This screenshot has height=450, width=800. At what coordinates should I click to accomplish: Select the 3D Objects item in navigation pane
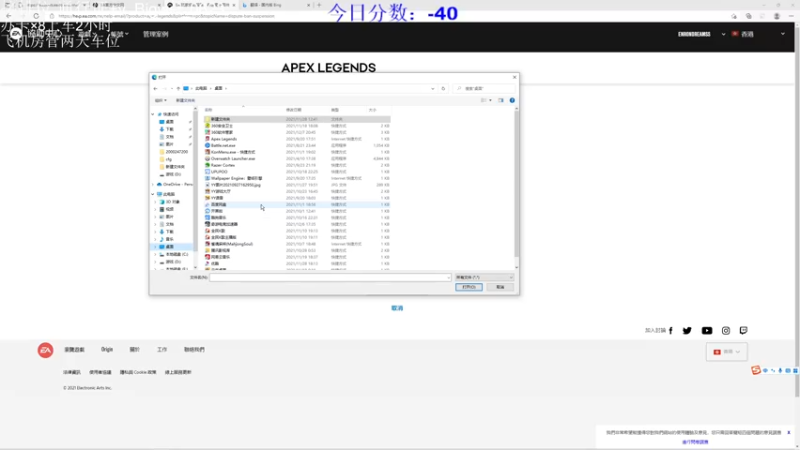click(x=172, y=202)
